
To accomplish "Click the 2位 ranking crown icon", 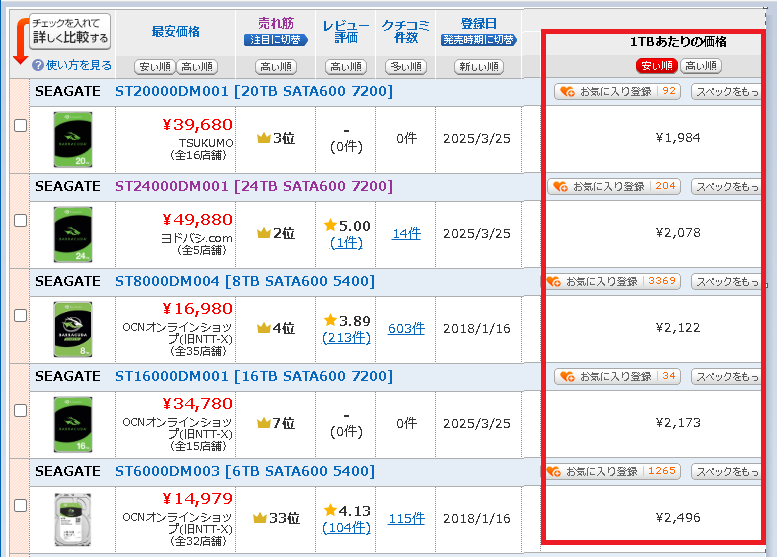I will (264, 233).
